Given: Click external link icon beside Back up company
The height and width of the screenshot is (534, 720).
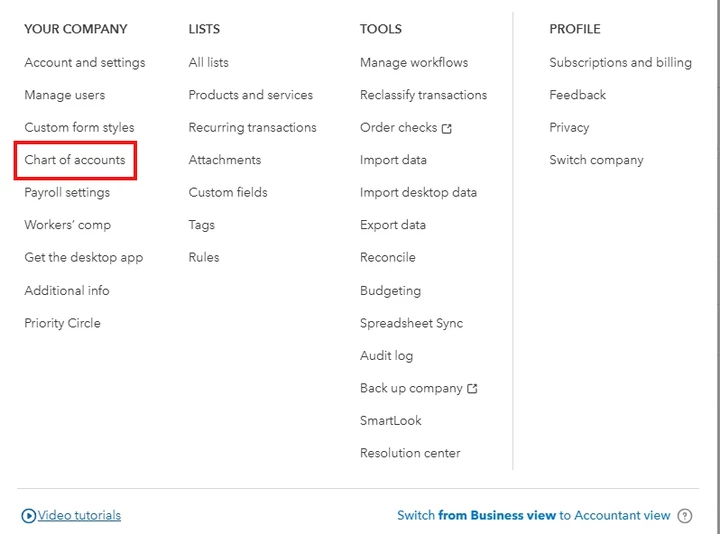Looking at the screenshot, I should click(x=472, y=388).
